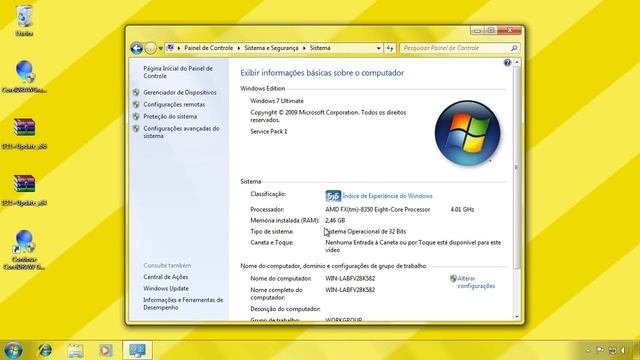
Task: Click the computer icon in the address bar
Action: click(170, 48)
